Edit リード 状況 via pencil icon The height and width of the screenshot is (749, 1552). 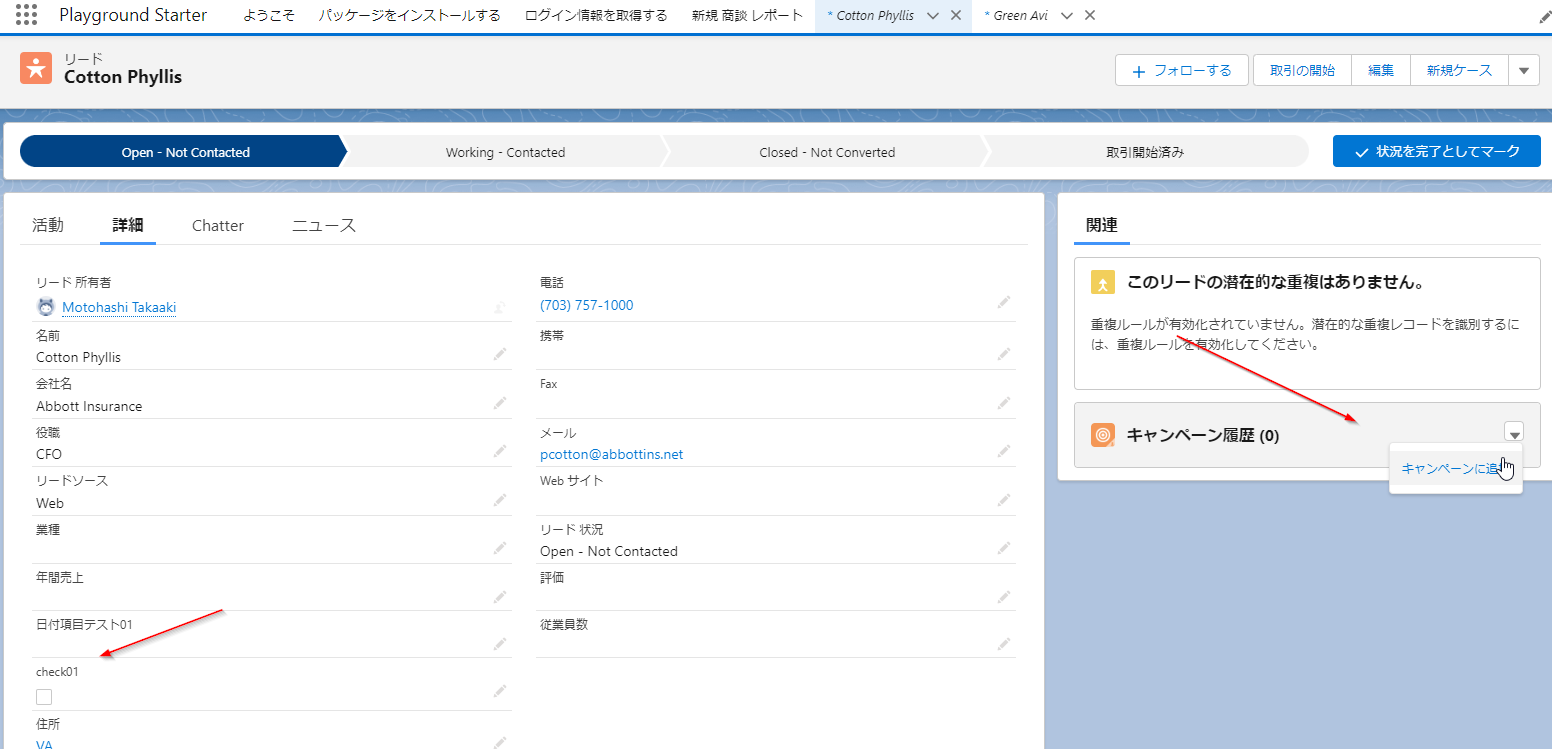(x=1003, y=548)
